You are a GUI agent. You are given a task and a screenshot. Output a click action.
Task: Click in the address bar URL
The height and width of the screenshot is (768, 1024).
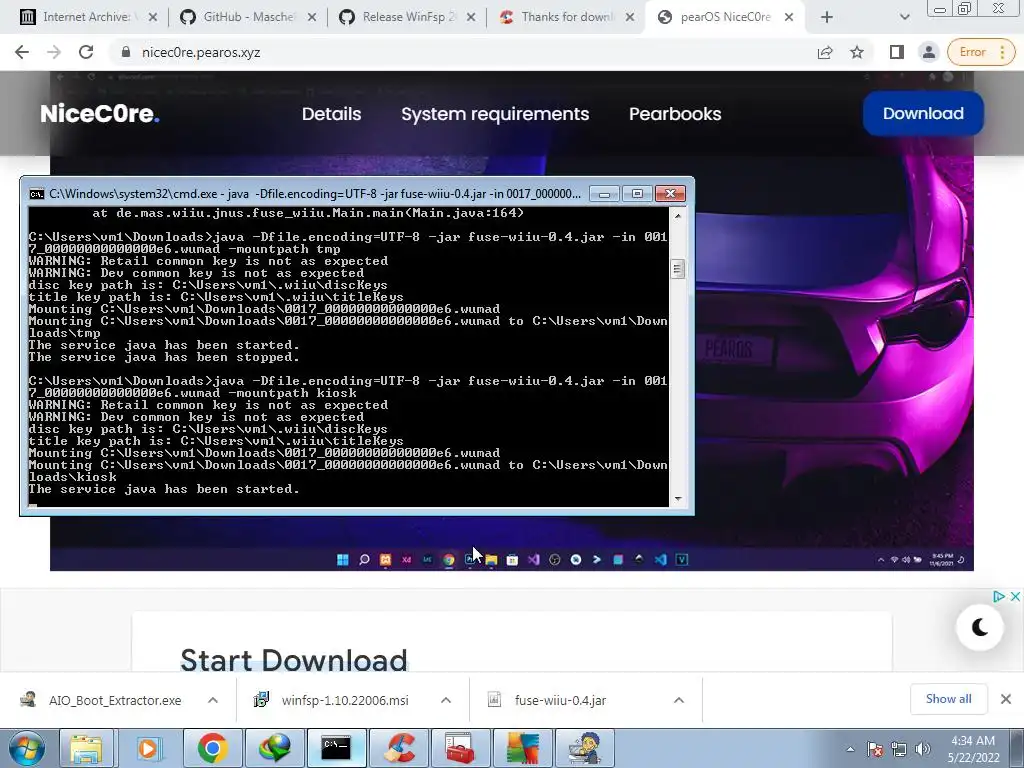tap(201, 52)
